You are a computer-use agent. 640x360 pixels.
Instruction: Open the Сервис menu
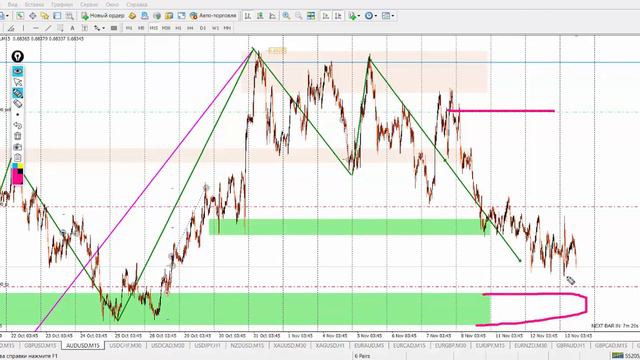click(x=89, y=4)
